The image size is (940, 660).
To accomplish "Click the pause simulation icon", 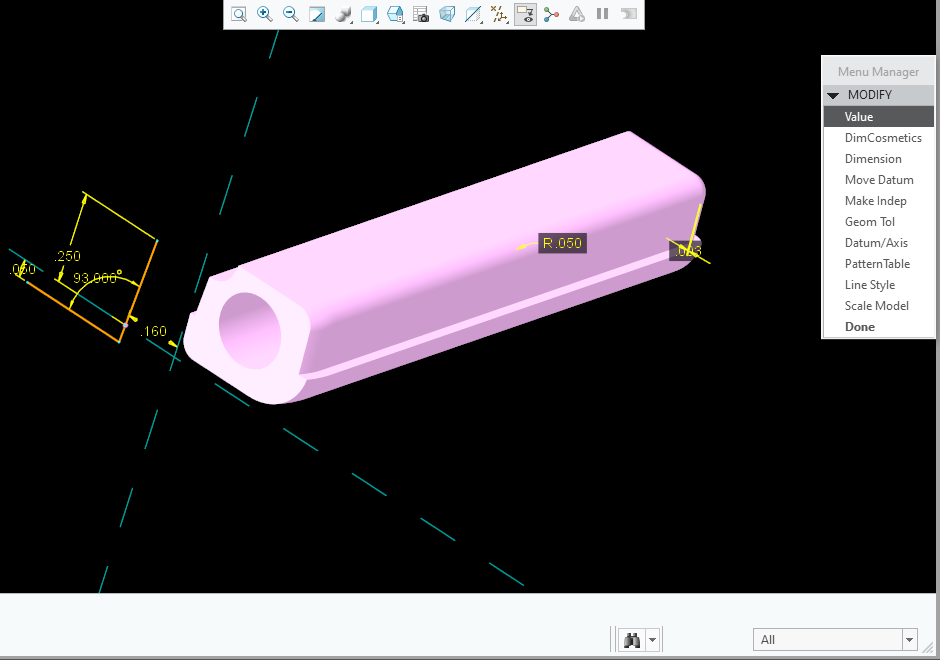I will coord(602,14).
